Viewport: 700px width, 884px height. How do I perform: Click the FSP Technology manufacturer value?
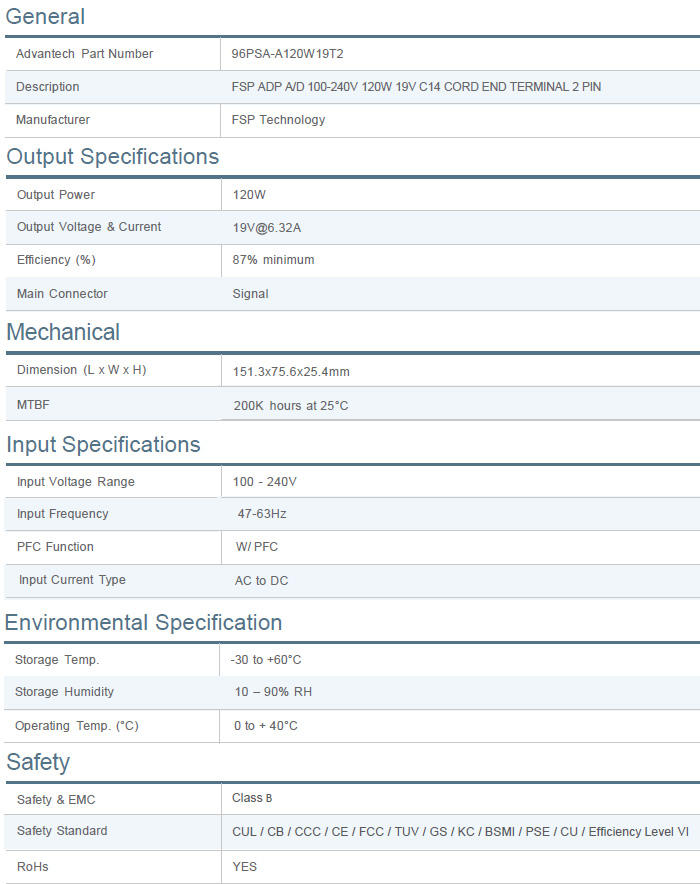[278, 120]
